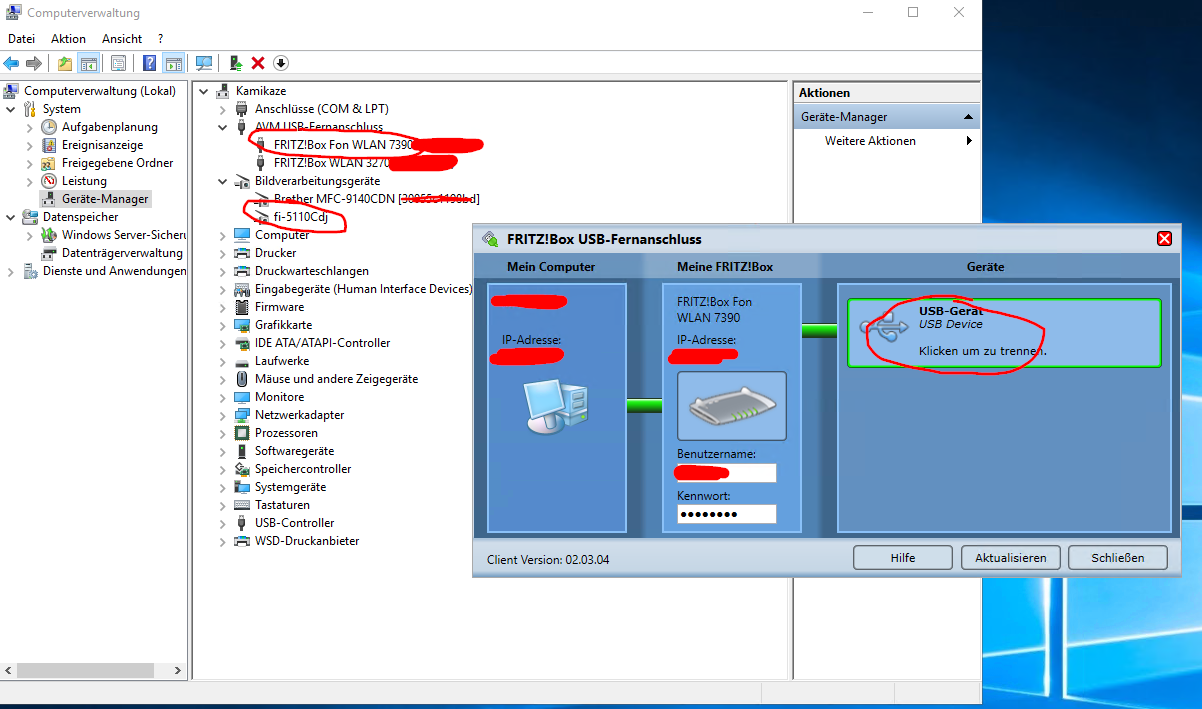Expand the USB-Controller category
1202x709 pixels.
pos(223,523)
